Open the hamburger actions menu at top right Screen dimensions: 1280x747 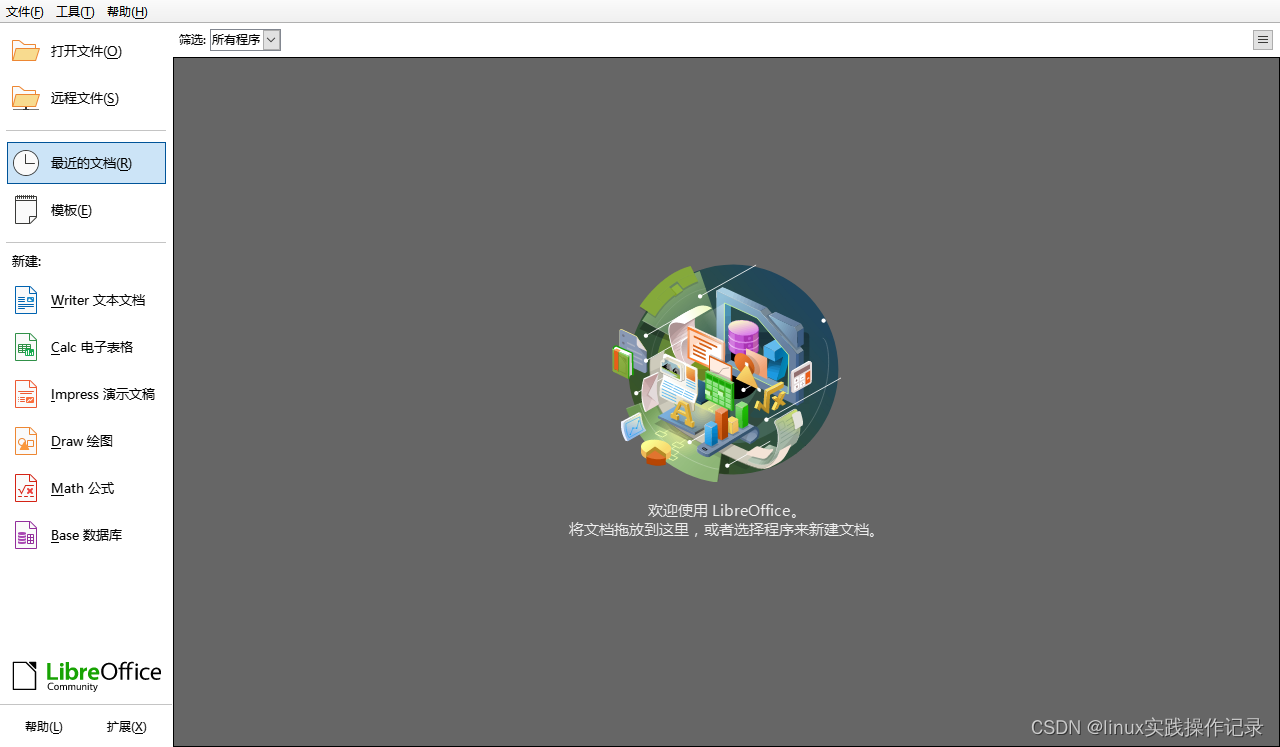pyautogui.click(x=1263, y=40)
